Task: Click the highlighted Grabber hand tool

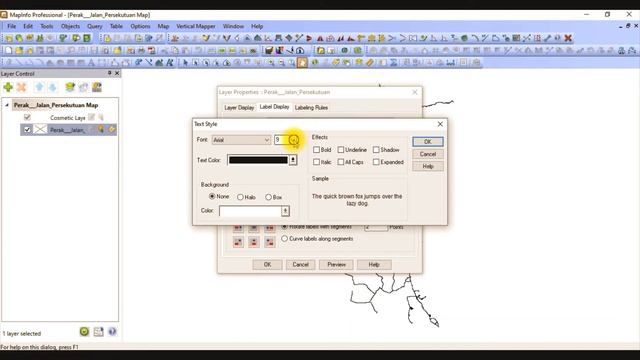Action: click(x=302, y=62)
